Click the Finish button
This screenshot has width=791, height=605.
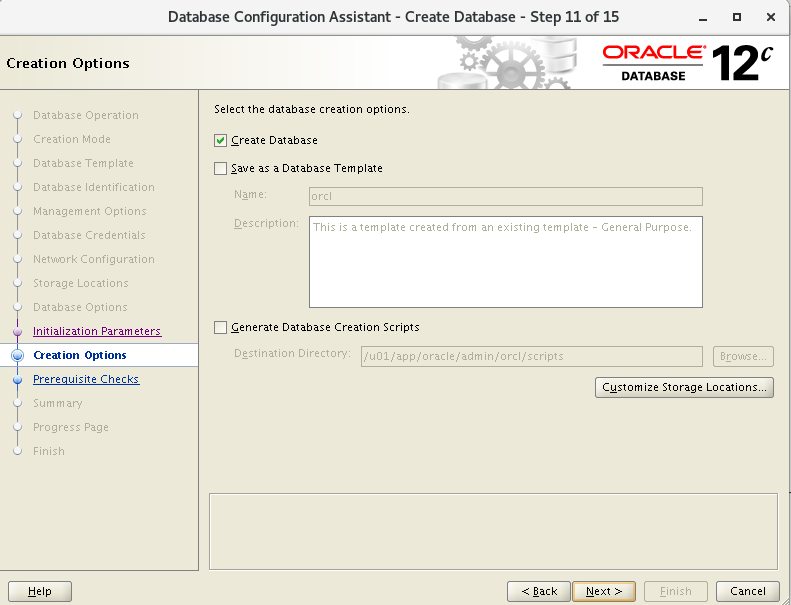675,591
